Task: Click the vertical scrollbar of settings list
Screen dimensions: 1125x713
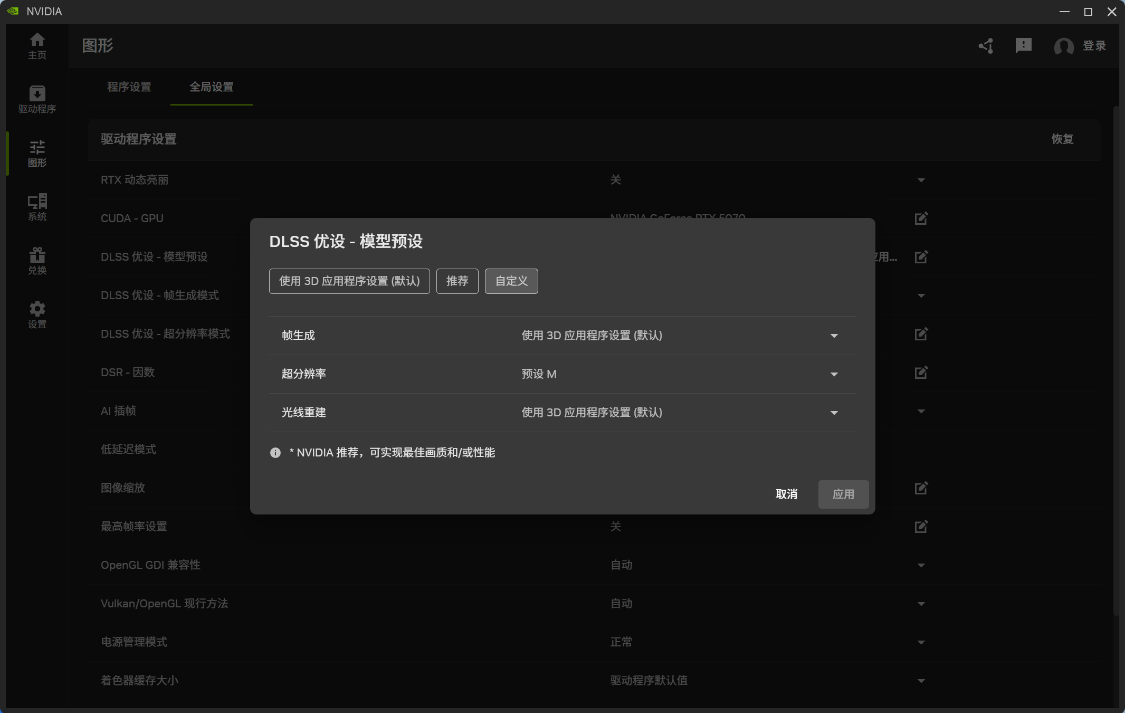Action: point(1116,359)
